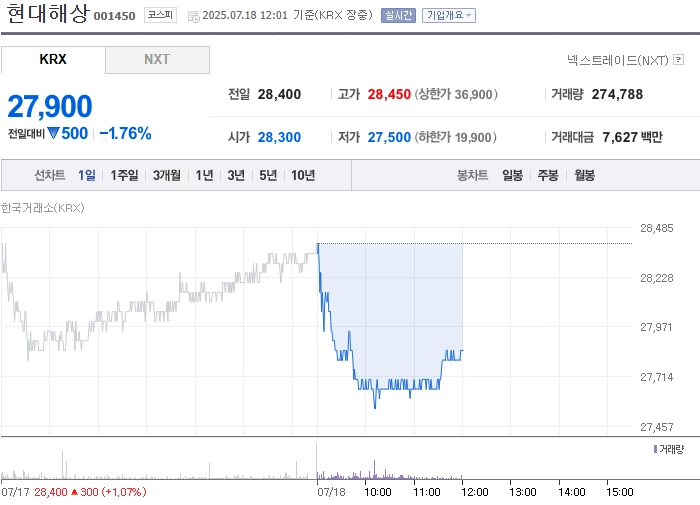Viewport: 700px width, 505px height.
Task: Select the 1일 line chart range
Action: pyautogui.click(x=87, y=175)
